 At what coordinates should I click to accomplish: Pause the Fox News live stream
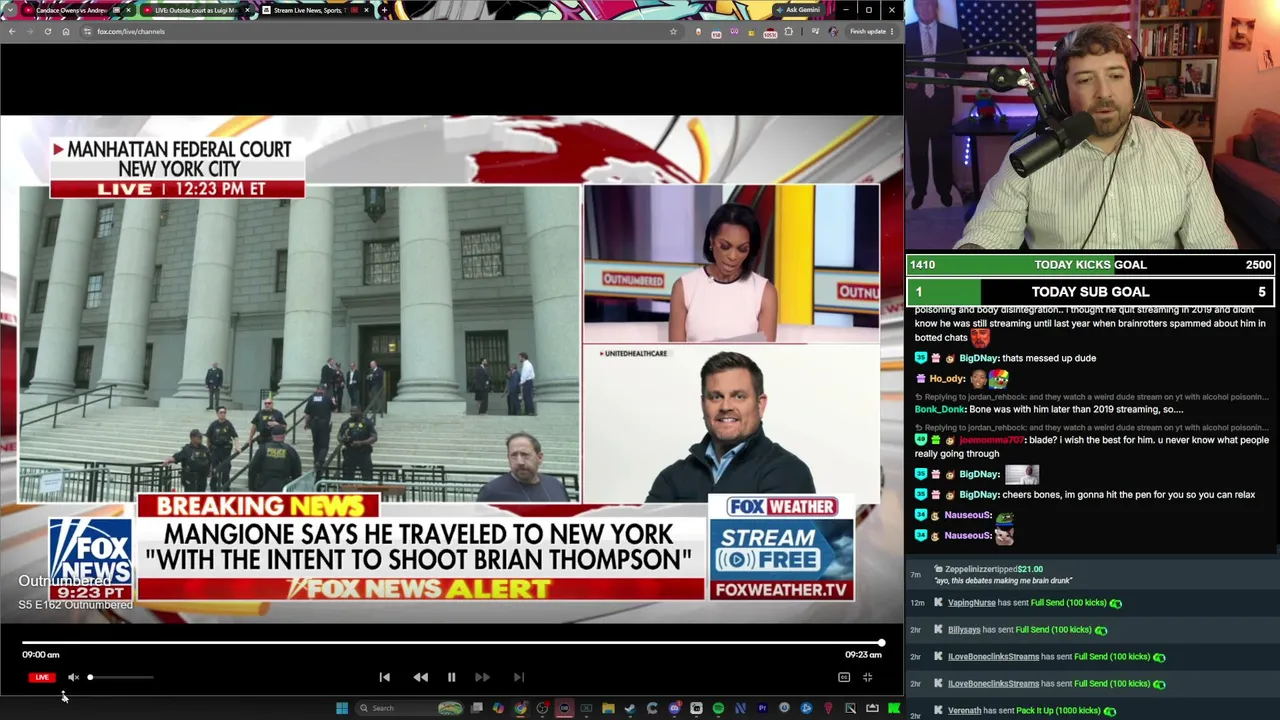click(x=451, y=677)
